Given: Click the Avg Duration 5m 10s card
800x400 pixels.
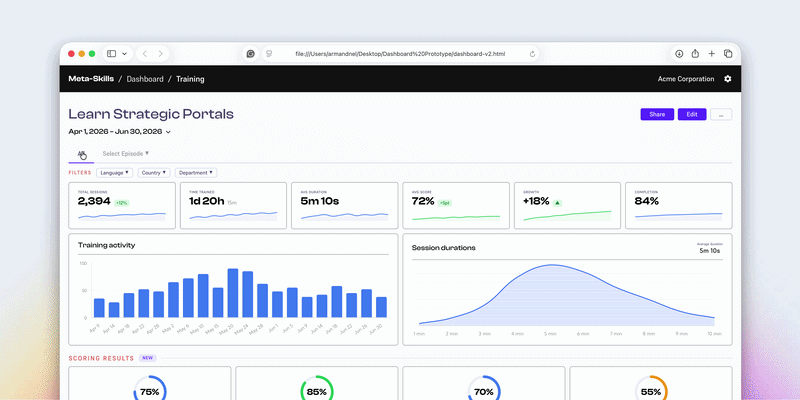Looking at the screenshot, I should pyautogui.click(x=344, y=206).
